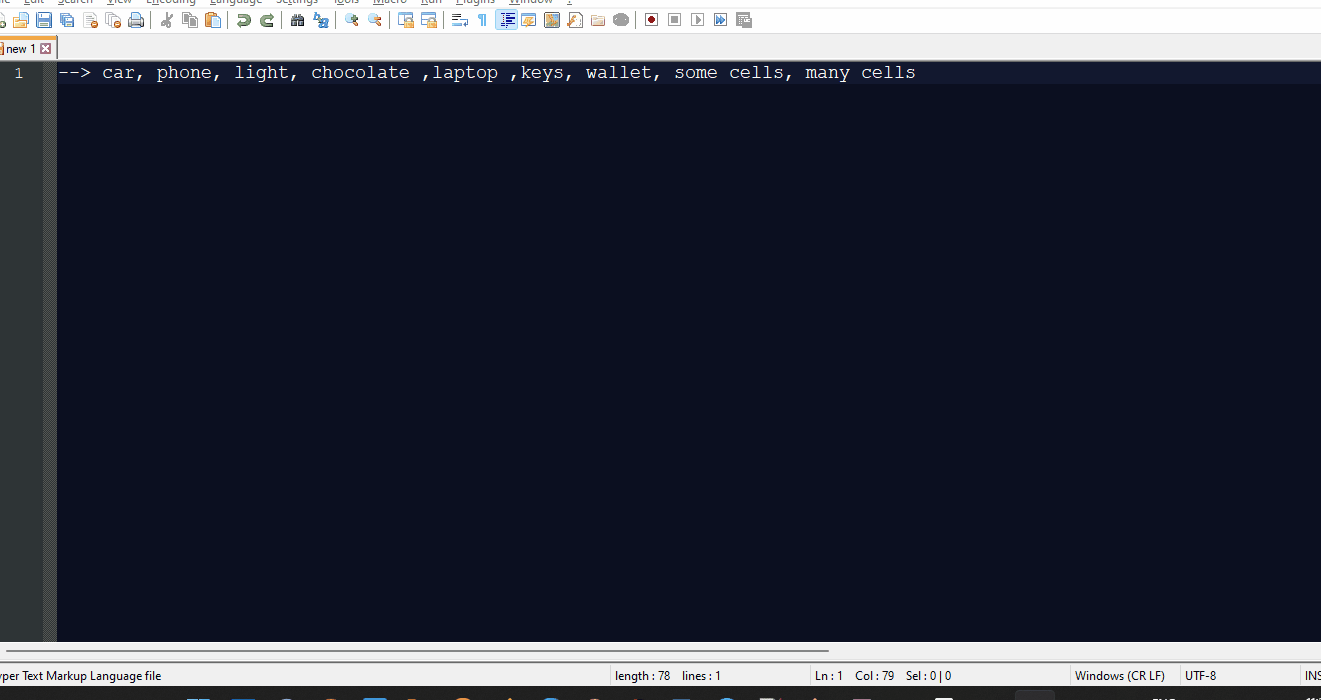Toggle show all characters pilcrow icon
1321x700 pixels.
(x=483, y=20)
